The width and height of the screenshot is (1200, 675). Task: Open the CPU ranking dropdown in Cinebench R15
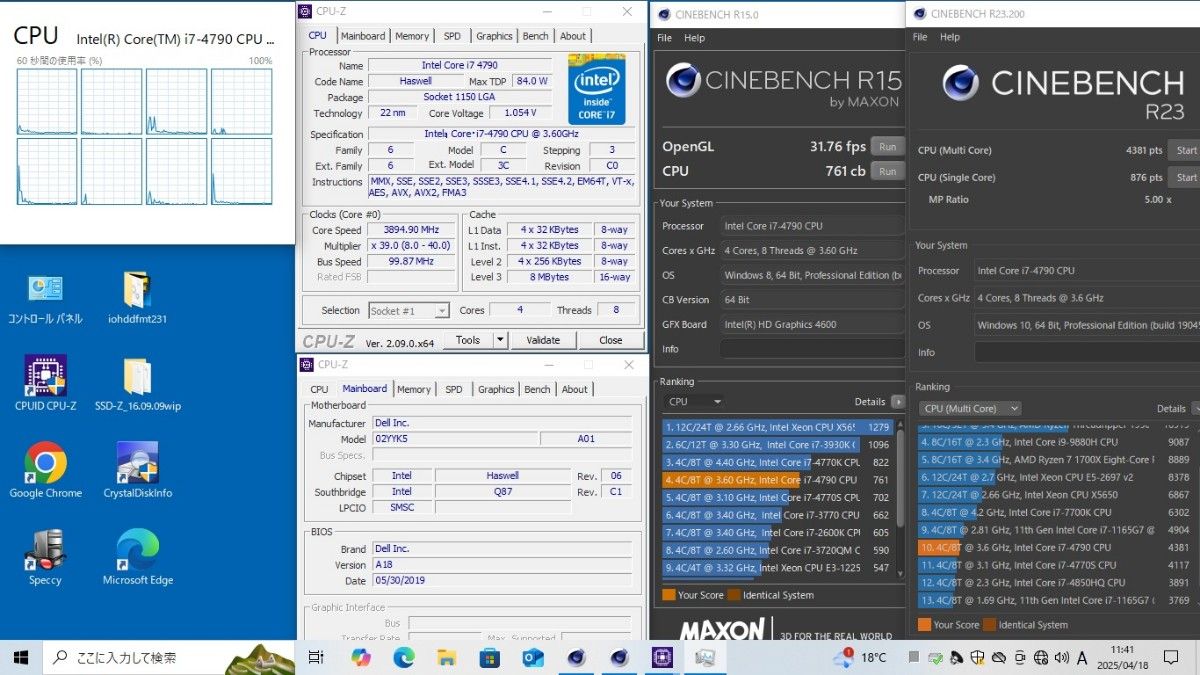[694, 402]
